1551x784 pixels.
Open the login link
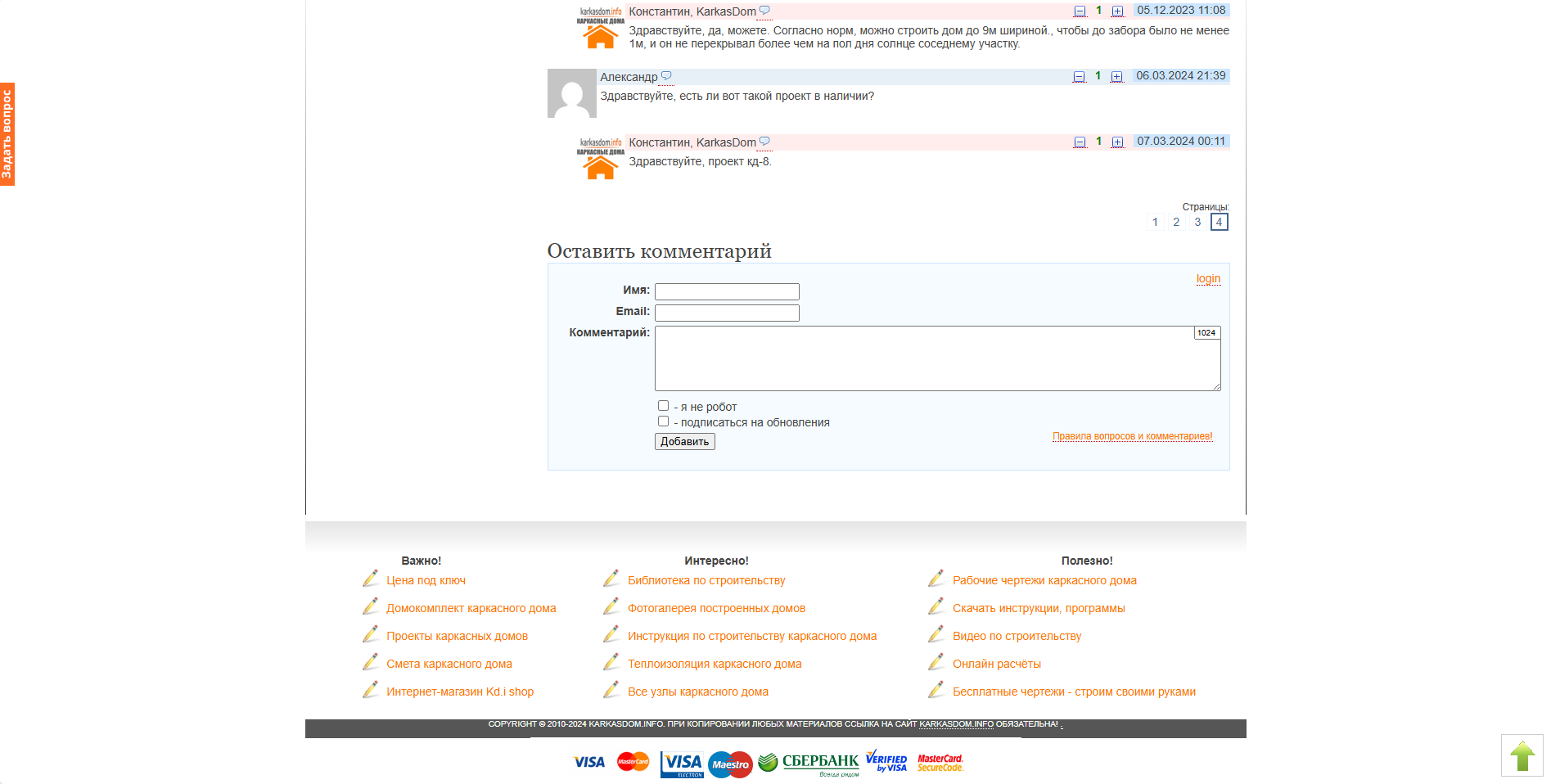(1208, 279)
